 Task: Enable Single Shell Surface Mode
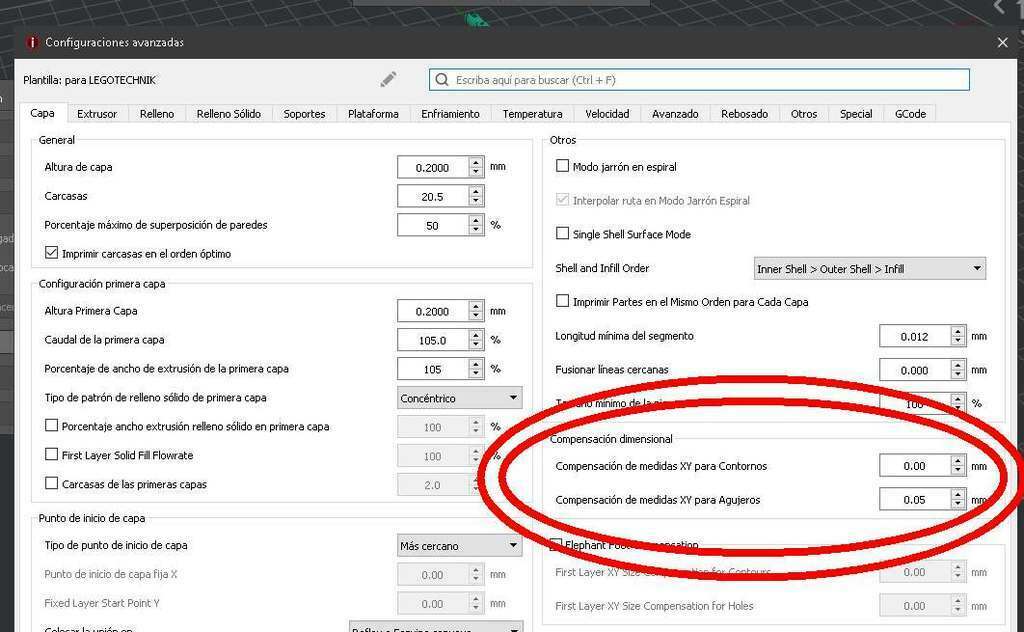562,234
